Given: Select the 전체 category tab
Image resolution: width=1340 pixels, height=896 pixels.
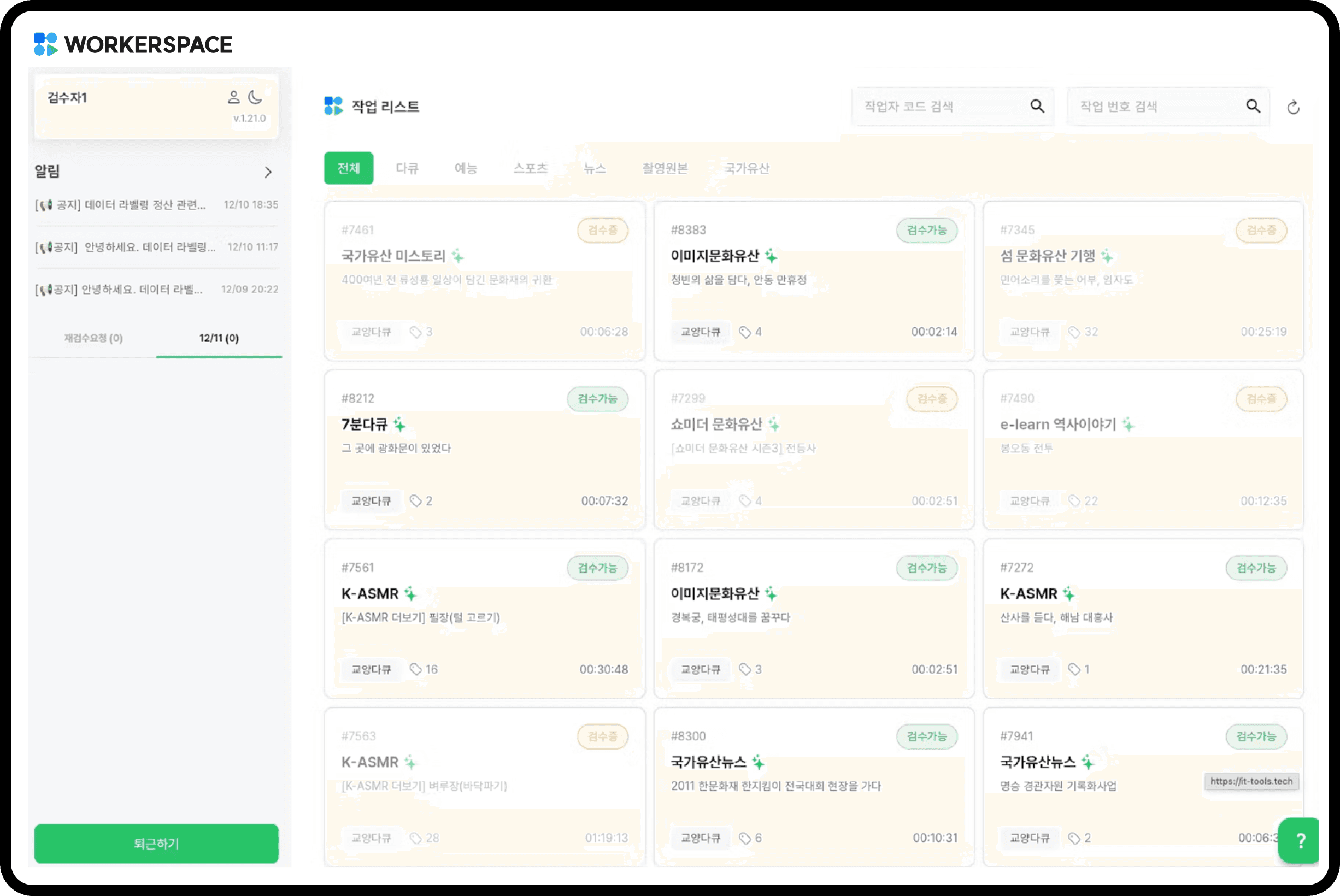Looking at the screenshot, I should click(x=349, y=168).
